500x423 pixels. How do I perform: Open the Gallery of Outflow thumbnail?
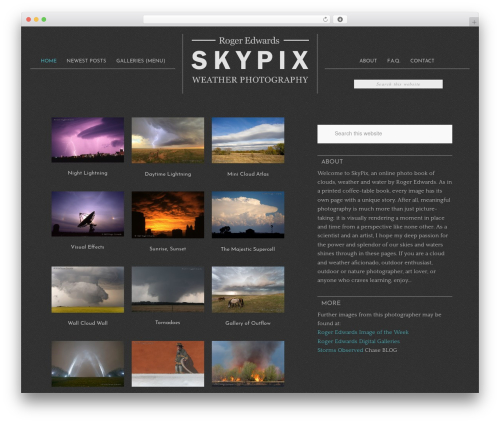point(248,289)
